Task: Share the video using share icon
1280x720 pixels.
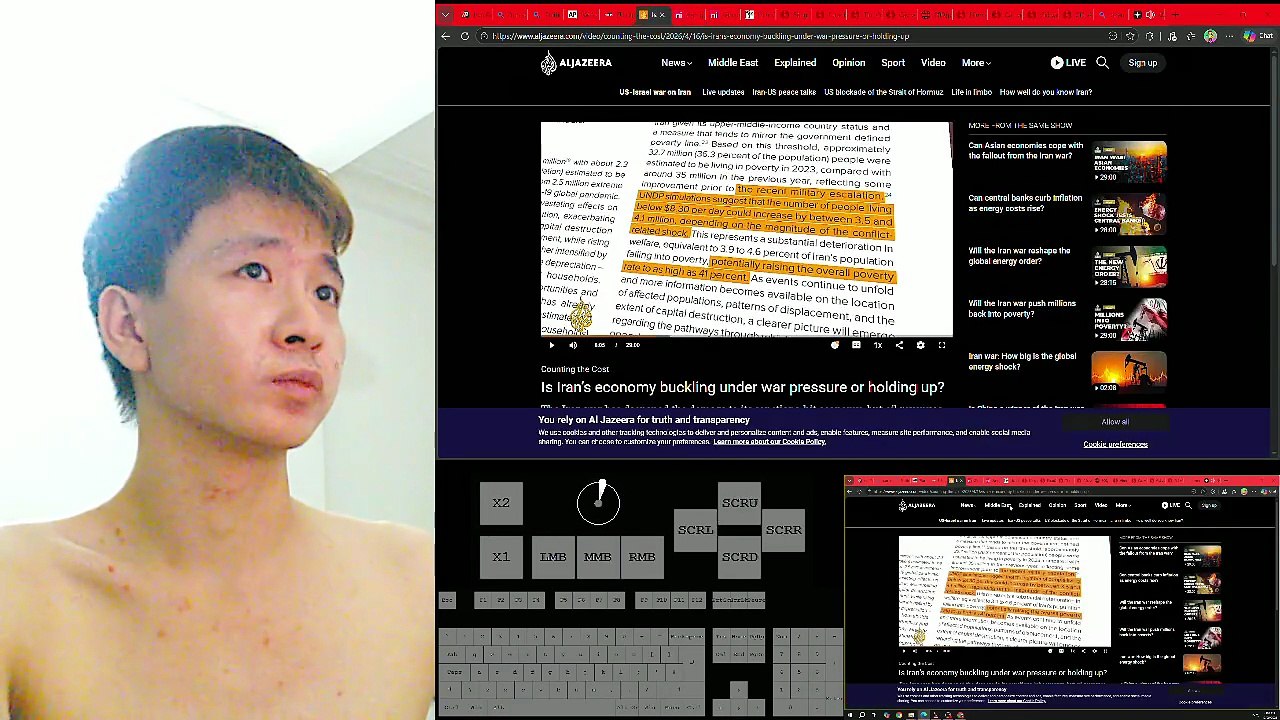Action: point(899,345)
